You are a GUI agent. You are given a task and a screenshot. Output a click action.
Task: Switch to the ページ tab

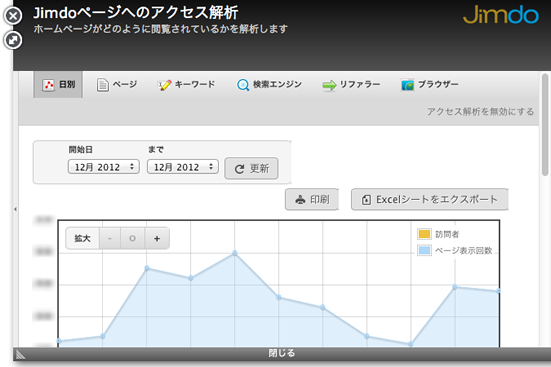coord(117,85)
